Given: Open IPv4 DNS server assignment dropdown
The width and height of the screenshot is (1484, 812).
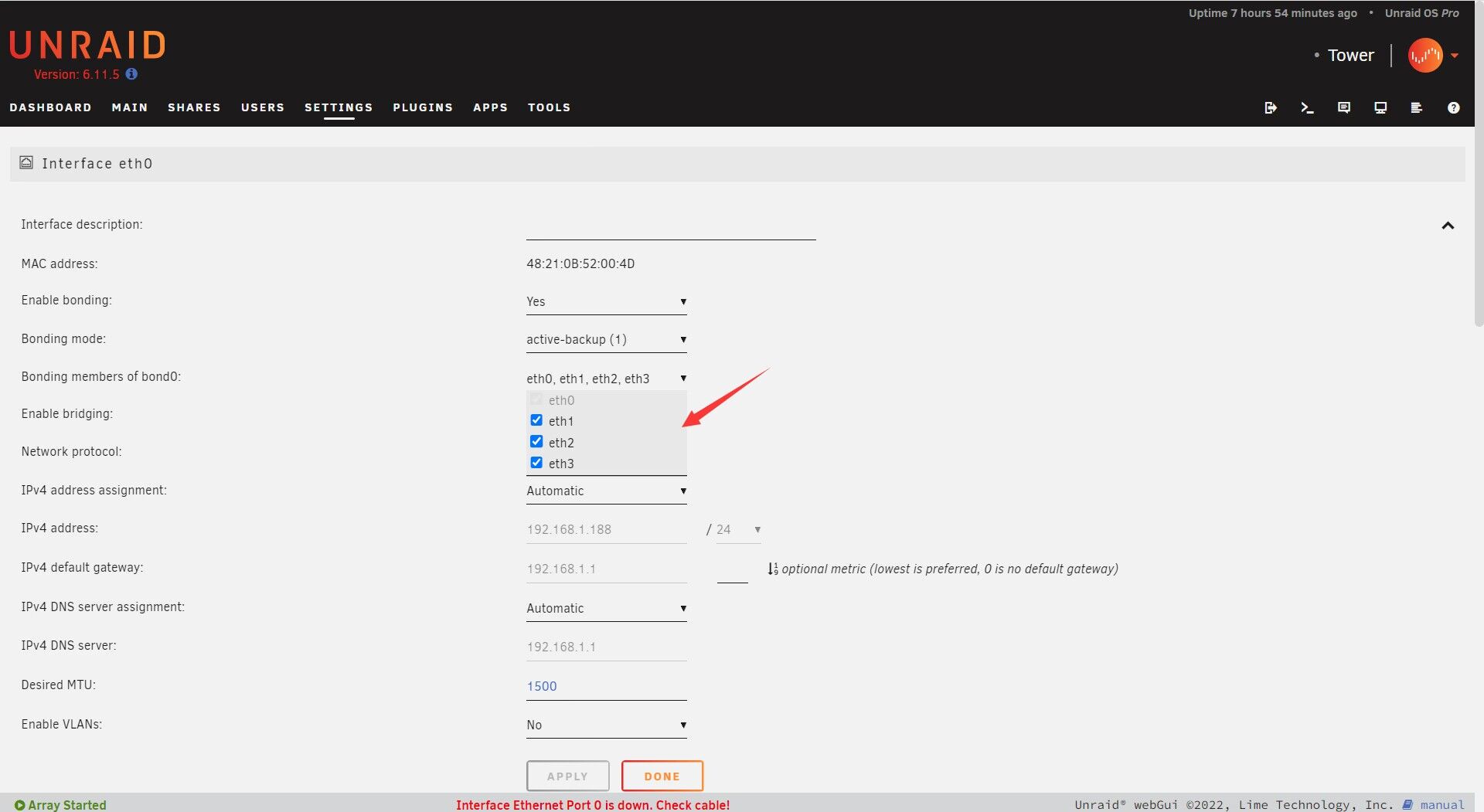Looking at the screenshot, I should [x=607, y=608].
